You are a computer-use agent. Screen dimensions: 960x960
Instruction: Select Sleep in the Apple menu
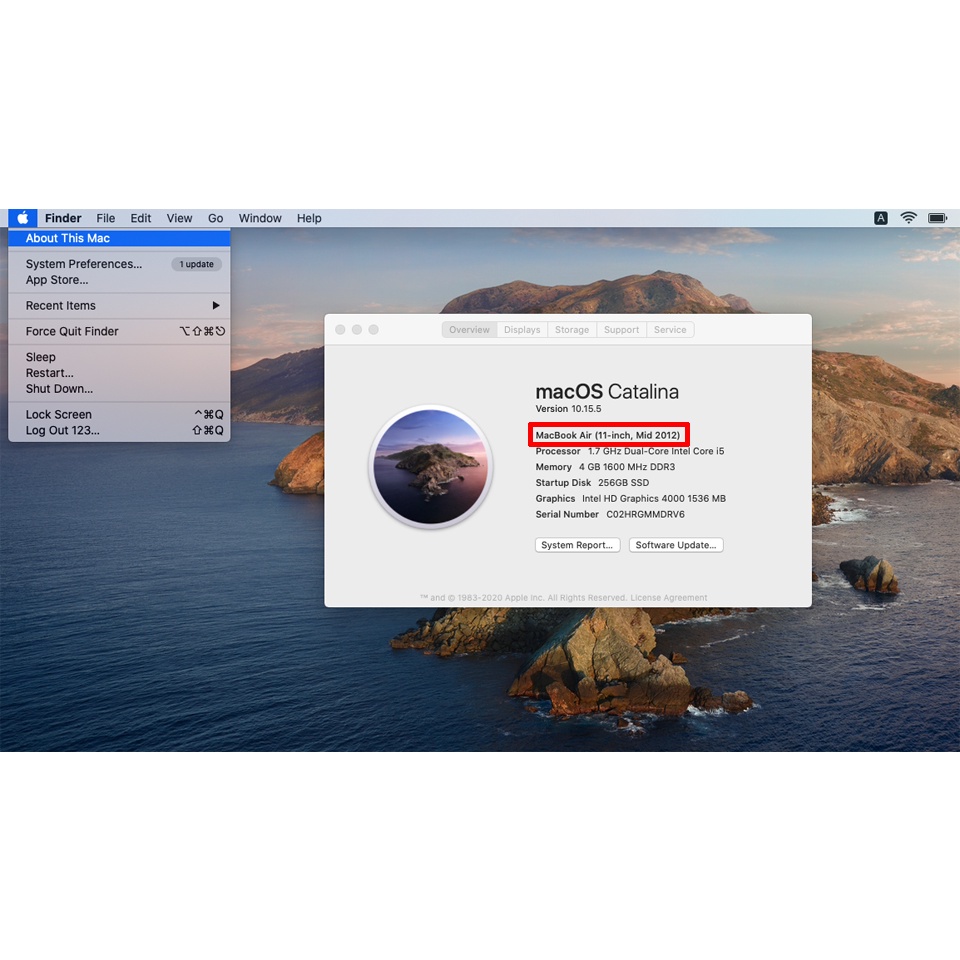41,357
